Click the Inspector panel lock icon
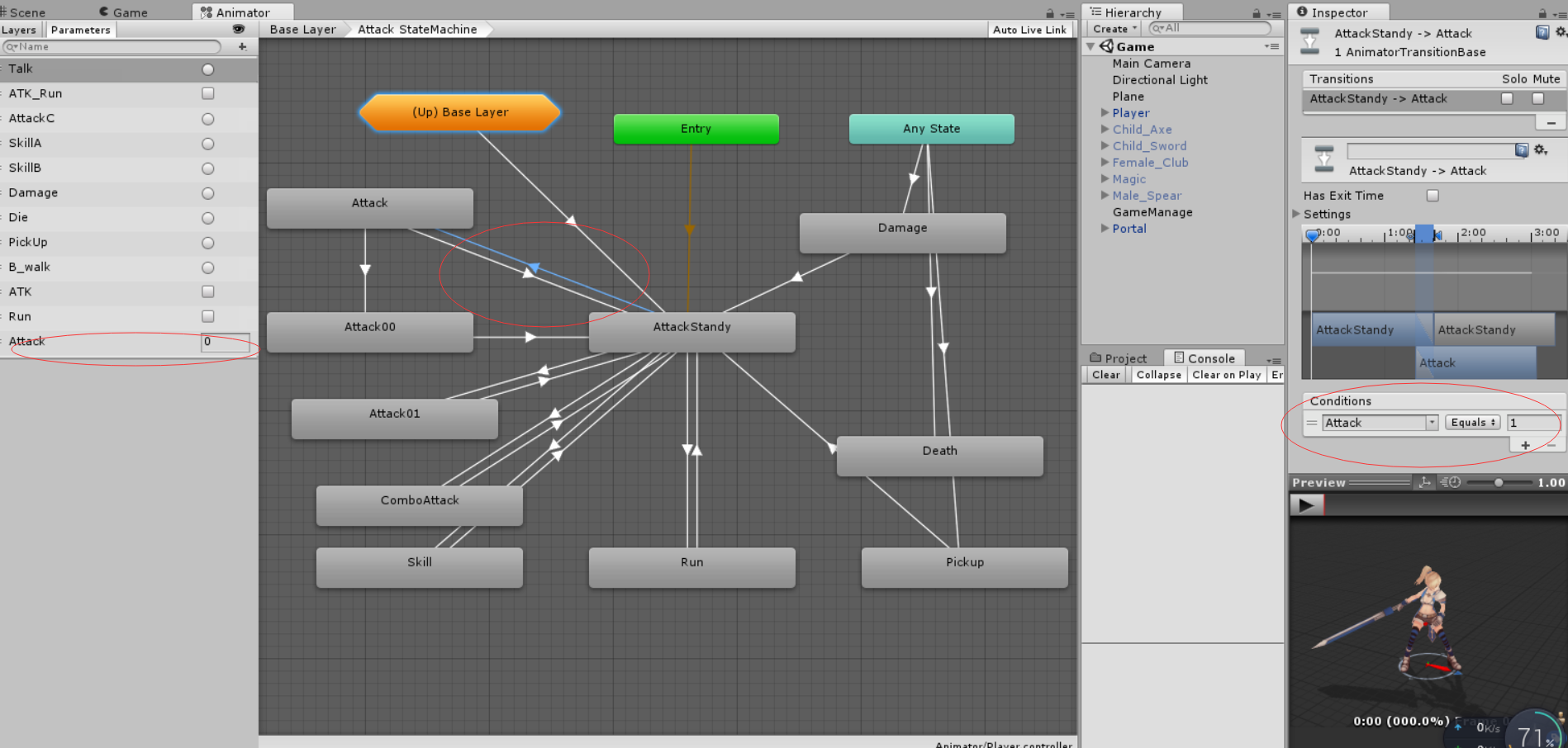Screen dimensions: 1568x748 tap(1542, 13)
